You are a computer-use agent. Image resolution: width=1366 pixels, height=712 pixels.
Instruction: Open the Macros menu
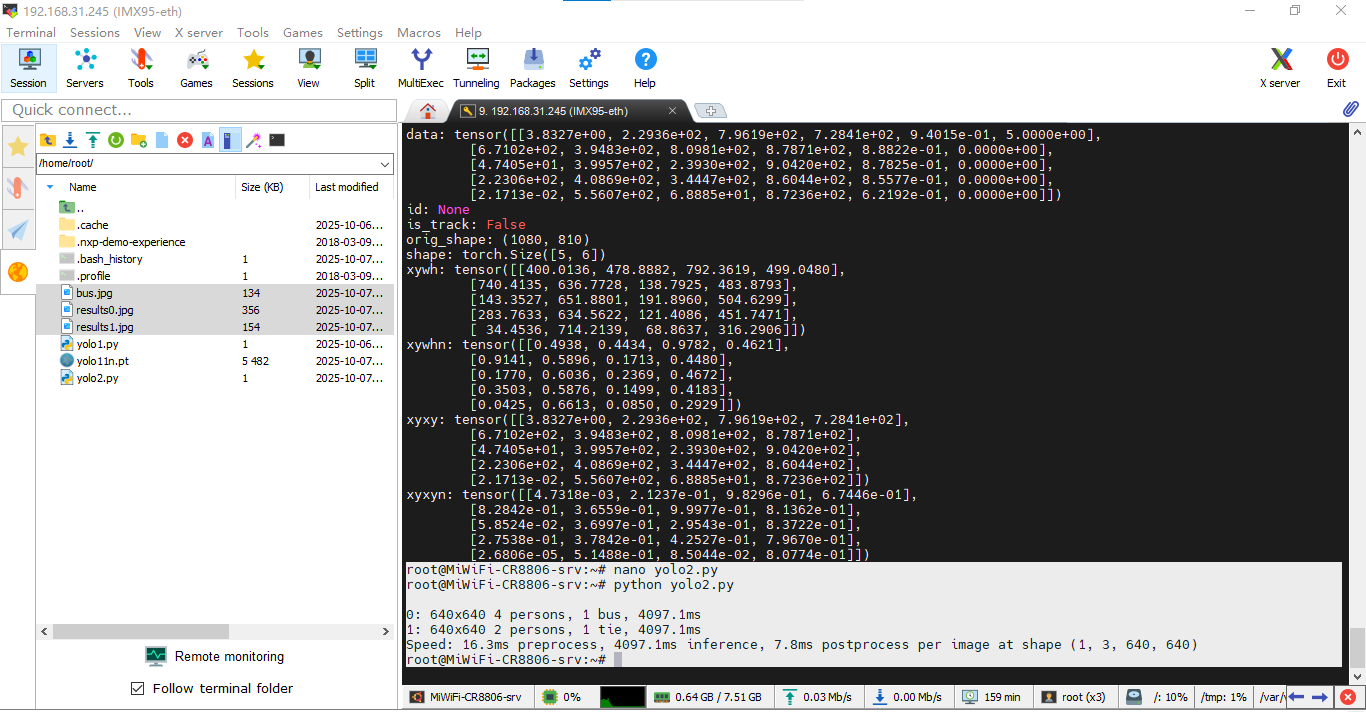[419, 33]
